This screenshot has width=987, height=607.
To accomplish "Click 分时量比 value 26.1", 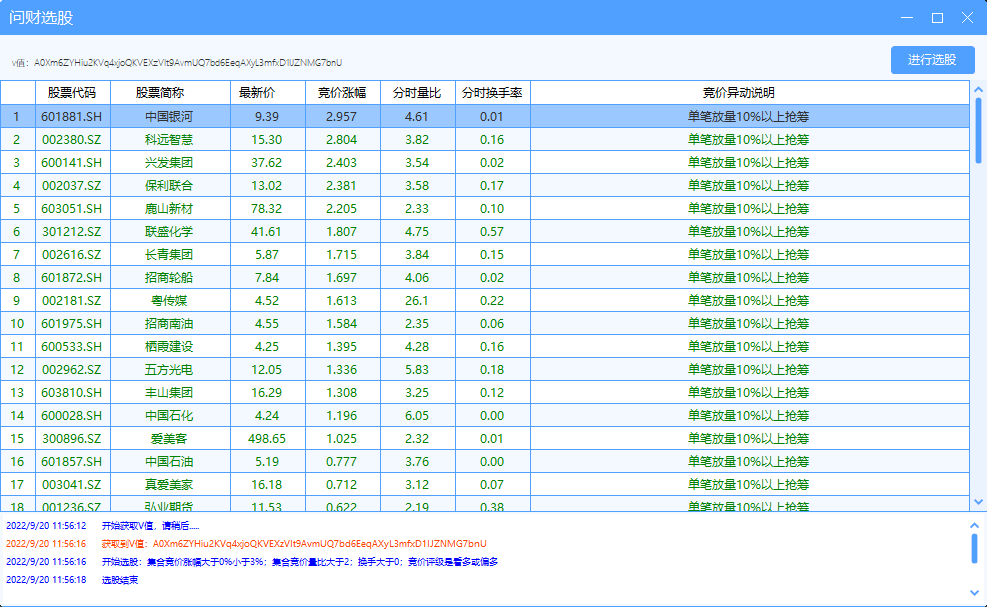I will pos(417,300).
